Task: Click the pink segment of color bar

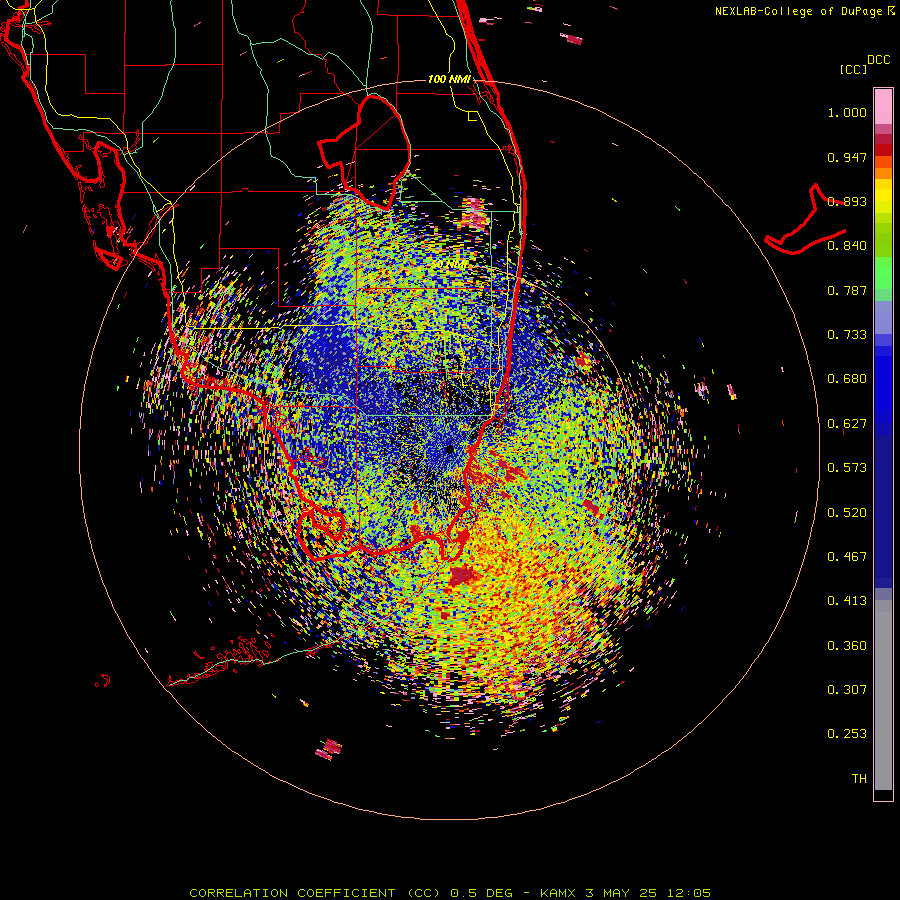Action: pyautogui.click(x=883, y=106)
